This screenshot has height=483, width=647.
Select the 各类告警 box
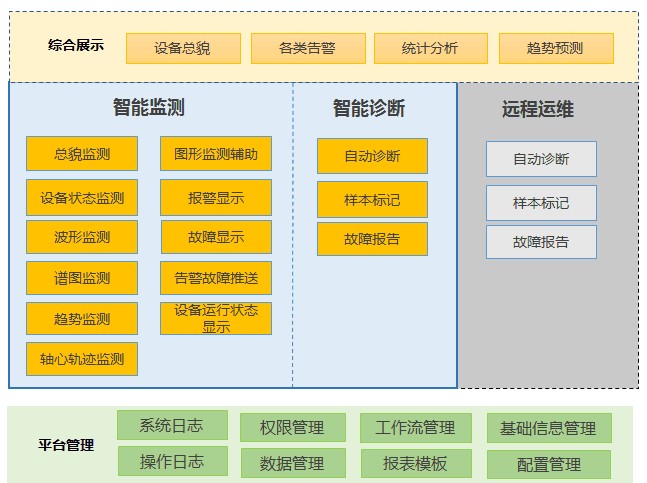pos(307,48)
